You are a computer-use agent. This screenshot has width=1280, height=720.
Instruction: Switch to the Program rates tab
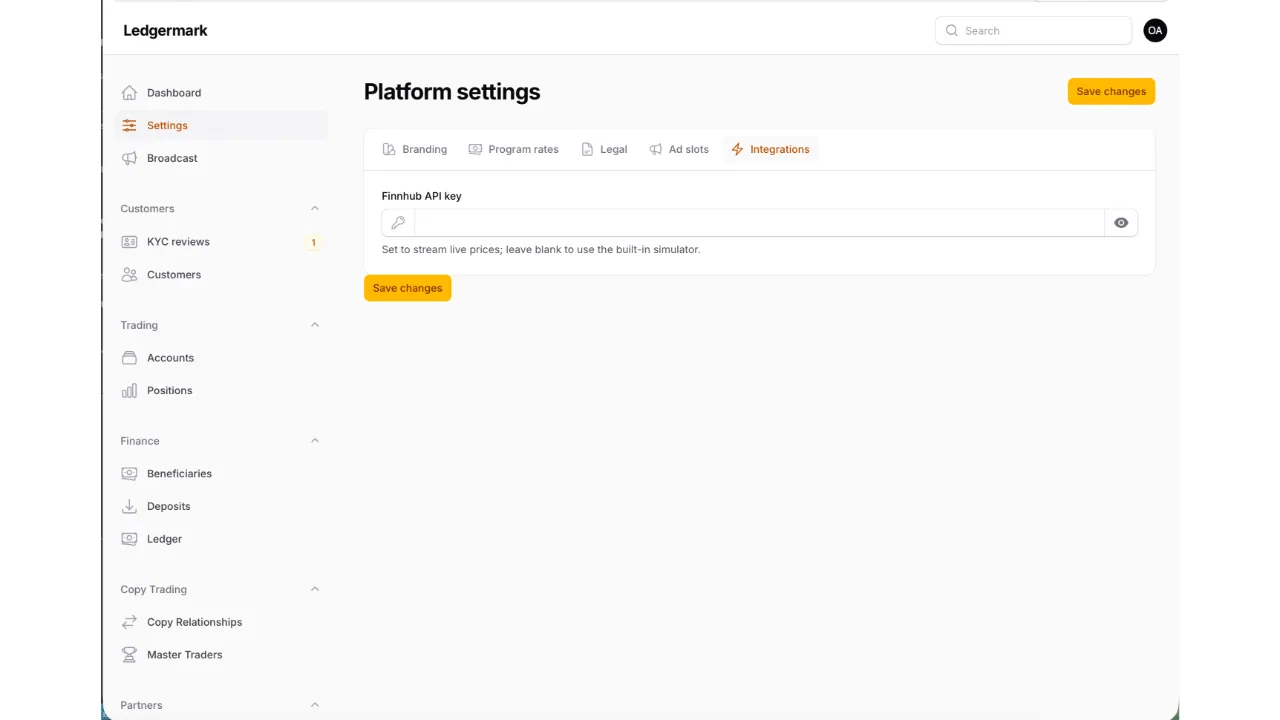pos(514,150)
